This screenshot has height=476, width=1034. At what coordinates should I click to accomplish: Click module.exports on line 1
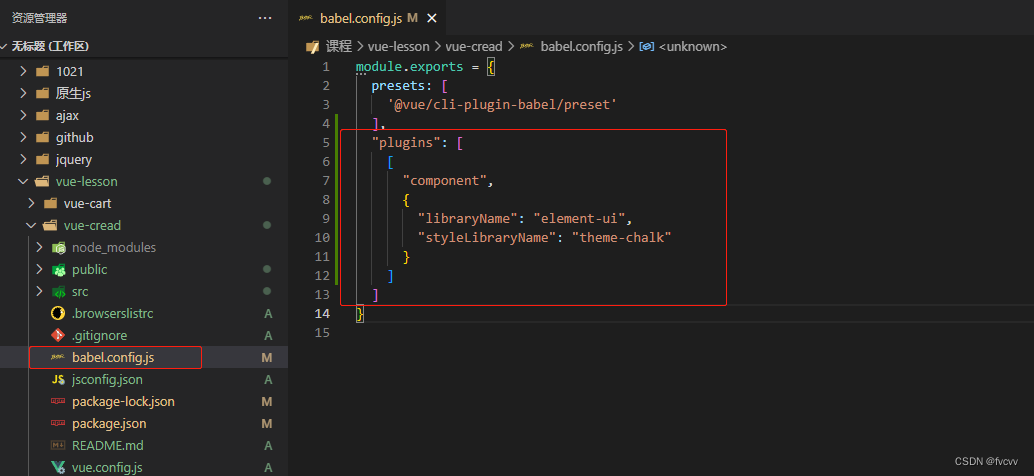(x=410, y=67)
